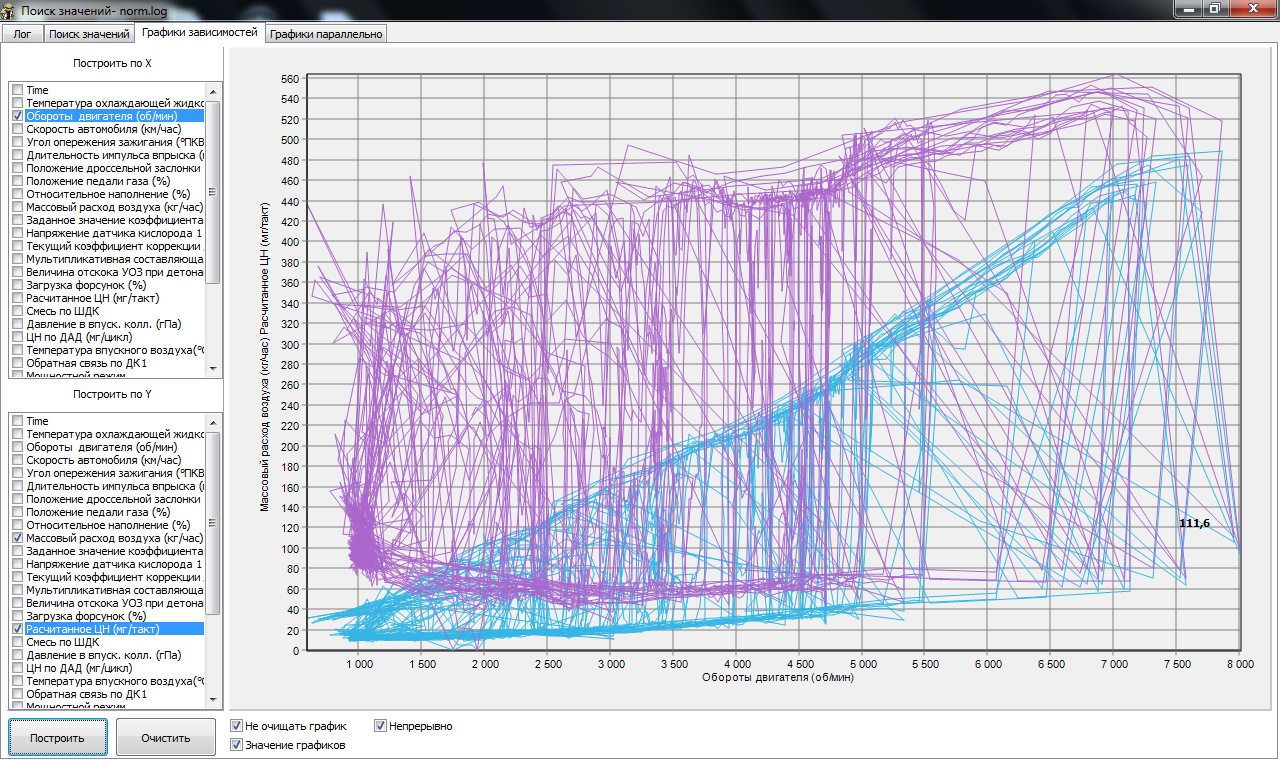Check Смесь по ШДК in Y list
The width and height of the screenshot is (1280, 760).
coord(17,642)
